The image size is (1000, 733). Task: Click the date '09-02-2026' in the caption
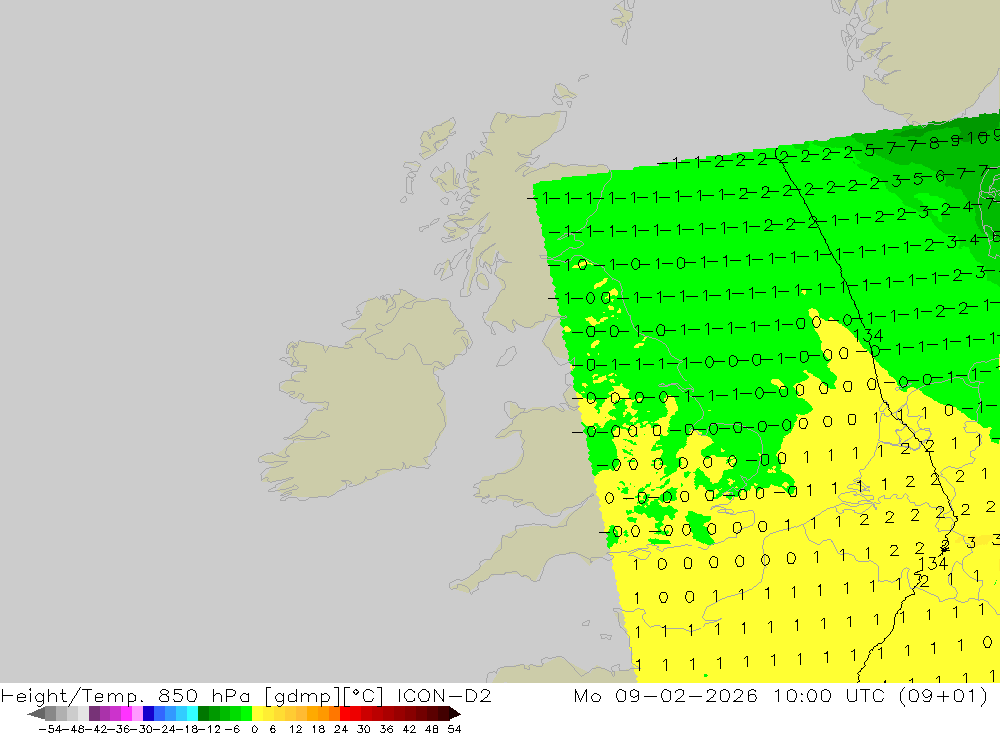coord(686,695)
